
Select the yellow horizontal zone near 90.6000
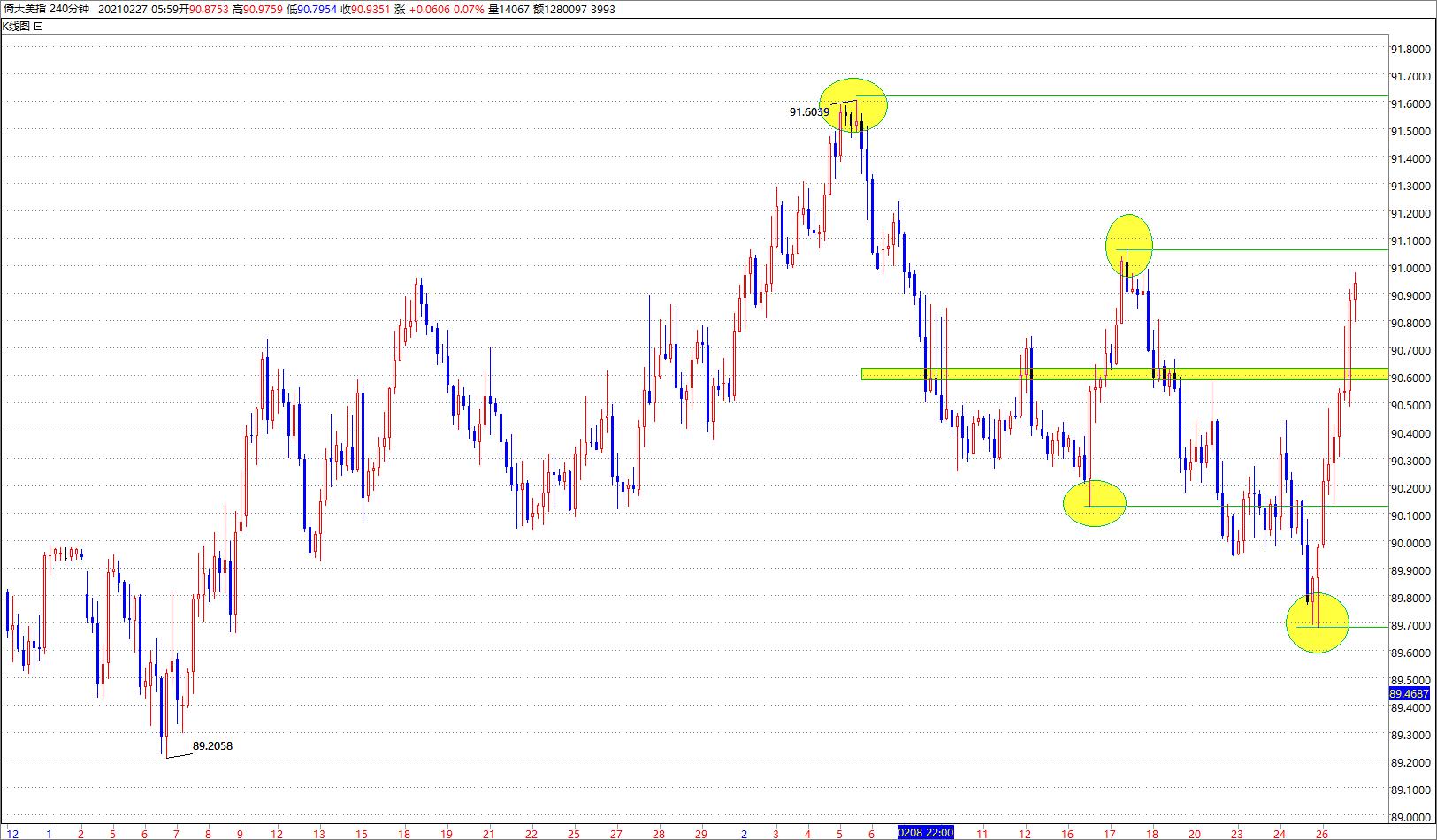point(1124,374)
